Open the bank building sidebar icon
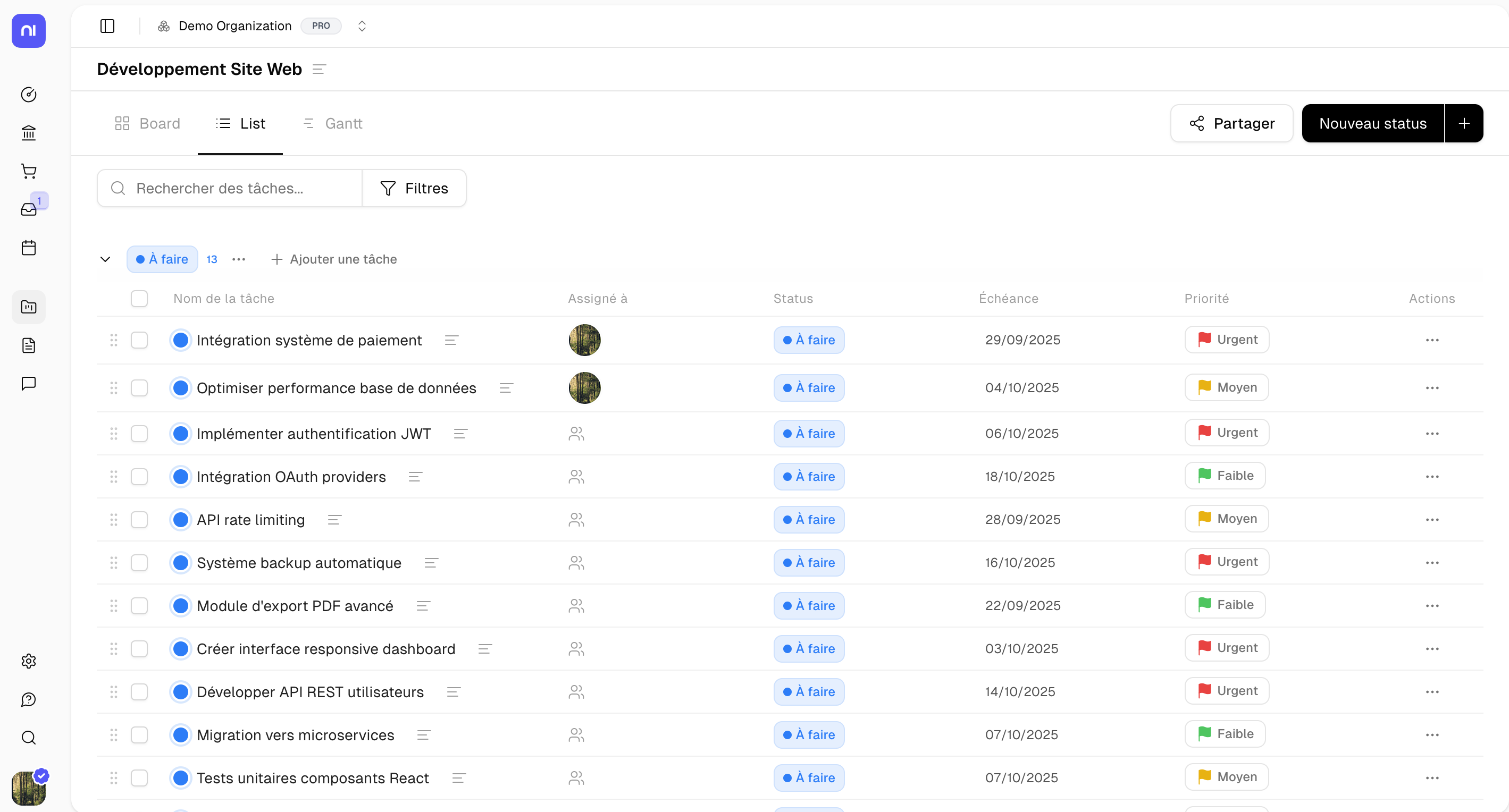The image size is (1509, 812). pos(29,133)
